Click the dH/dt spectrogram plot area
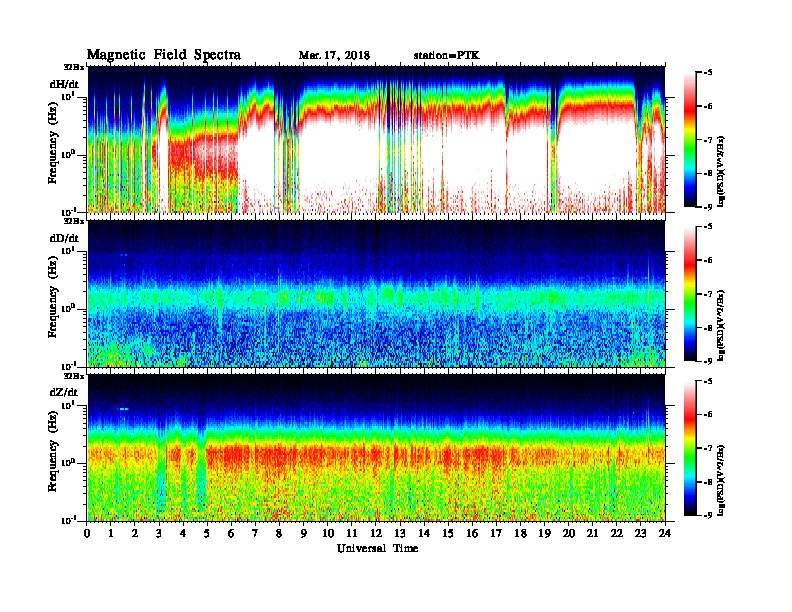Viewport: 792px width, 612px height. click(376, 139)
